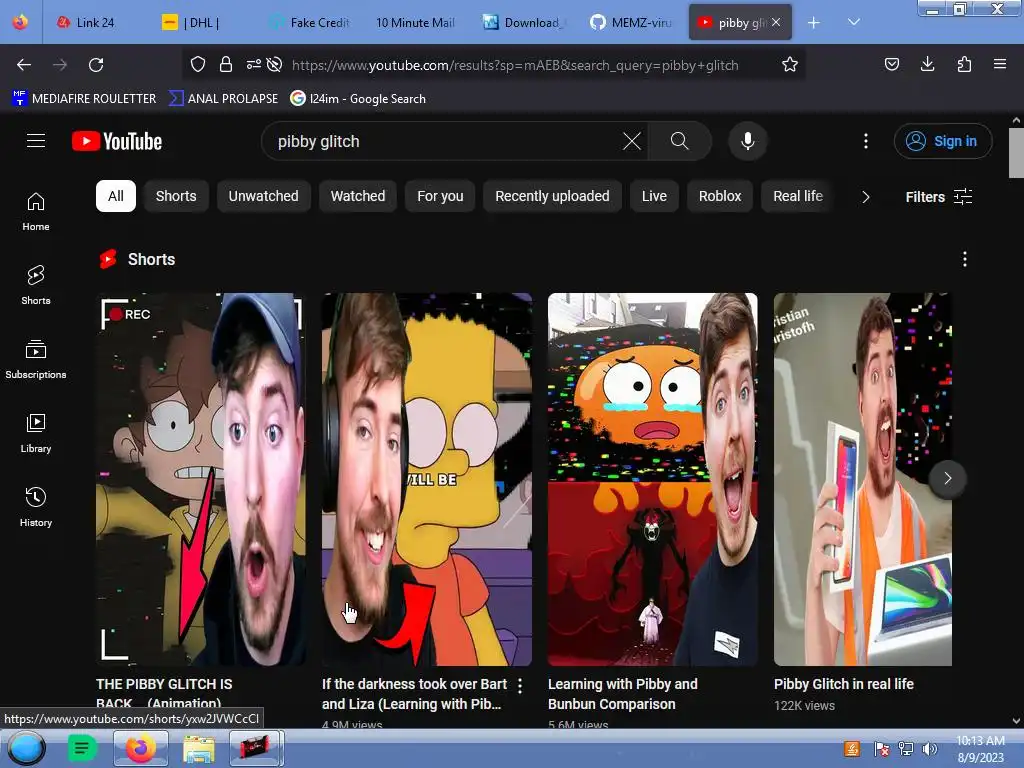Image resolution: width=1024 pixels, height=768 pixels.
Task: Open 'THE PIBBY GLITCH IS BACK' title
Action: click(164, 694)
